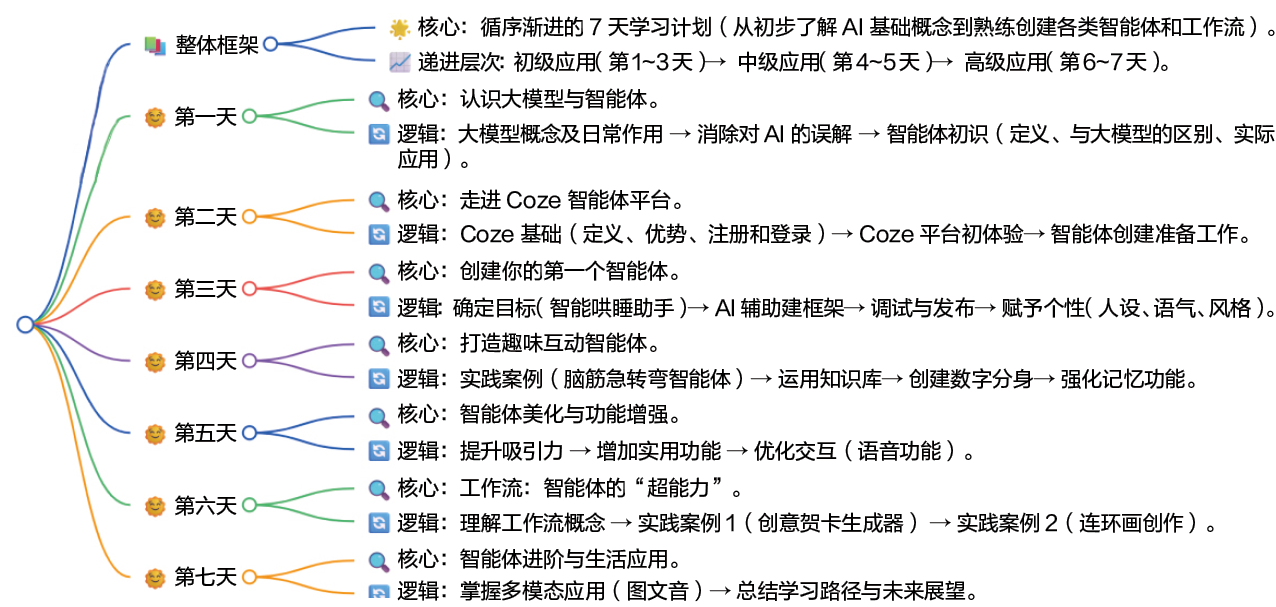Collapse the 第一天 branch node circle

pos(249,117)
